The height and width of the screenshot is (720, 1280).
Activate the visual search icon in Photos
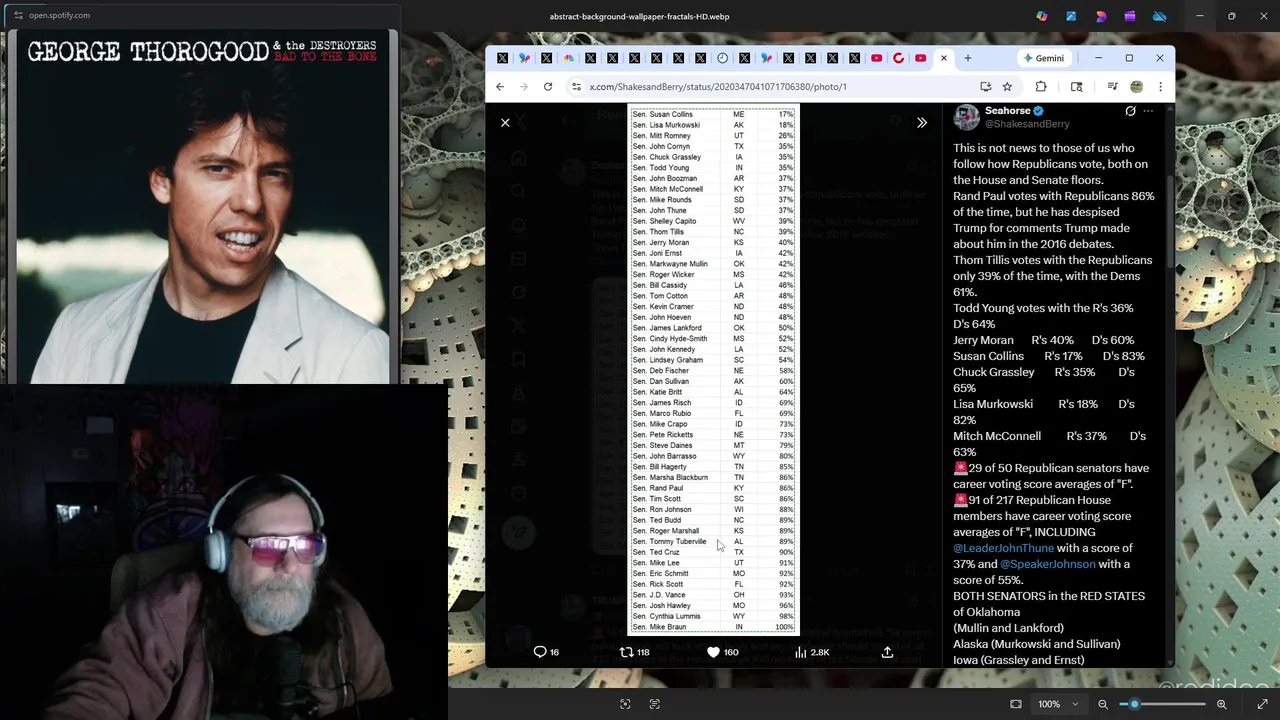point(625,704)
